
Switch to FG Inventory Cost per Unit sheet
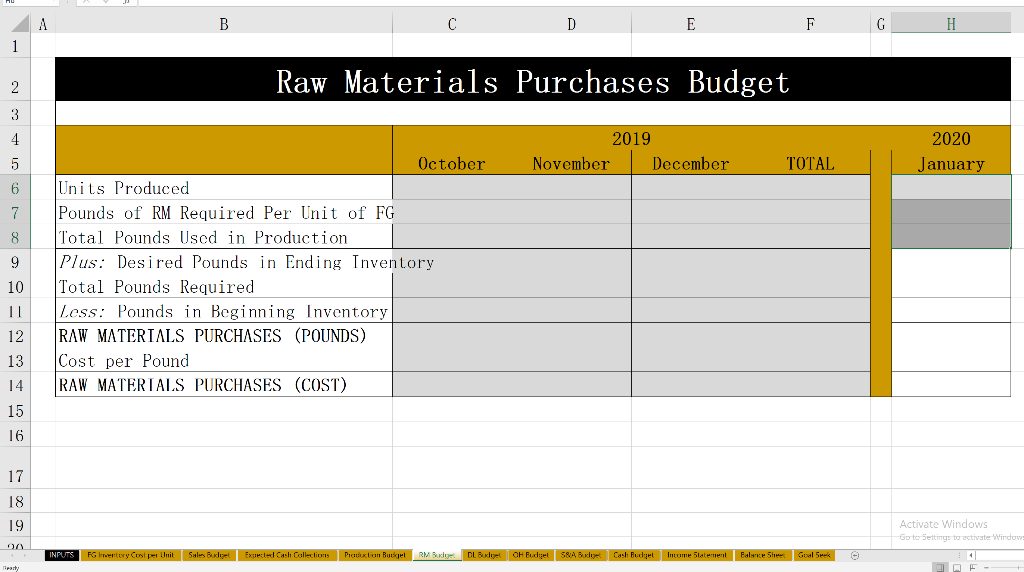(131, 555)
